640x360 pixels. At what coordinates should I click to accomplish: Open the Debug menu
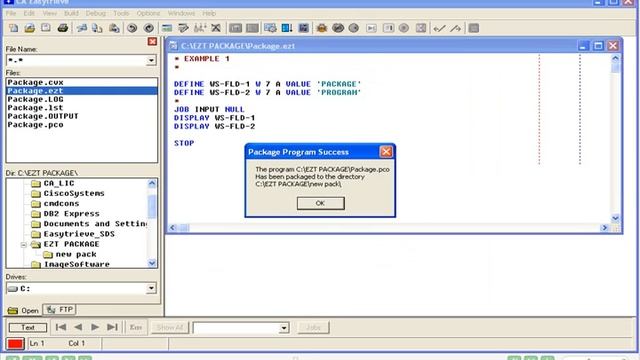point(96,13)
